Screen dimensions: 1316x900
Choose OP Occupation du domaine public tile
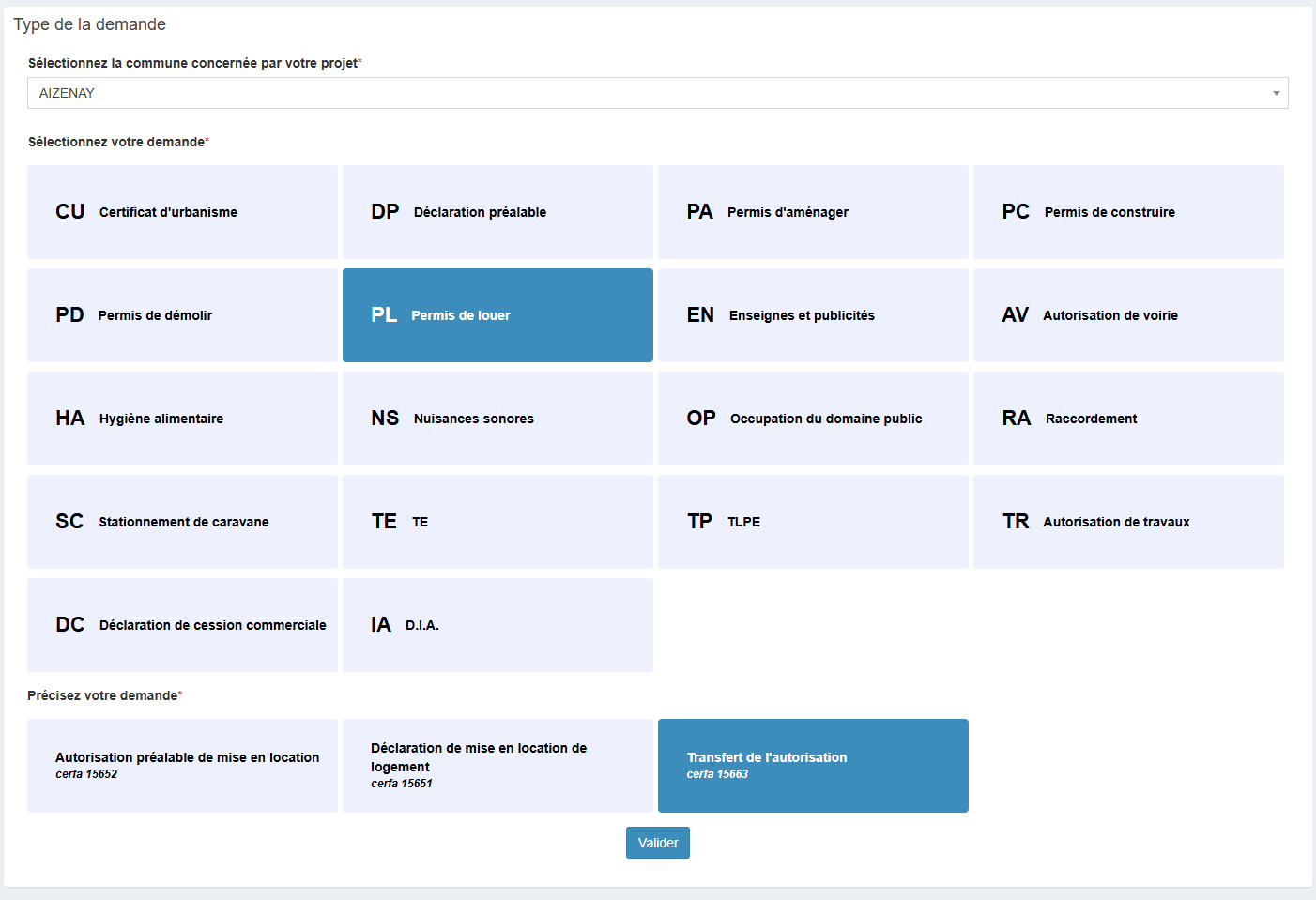(813, 419)
